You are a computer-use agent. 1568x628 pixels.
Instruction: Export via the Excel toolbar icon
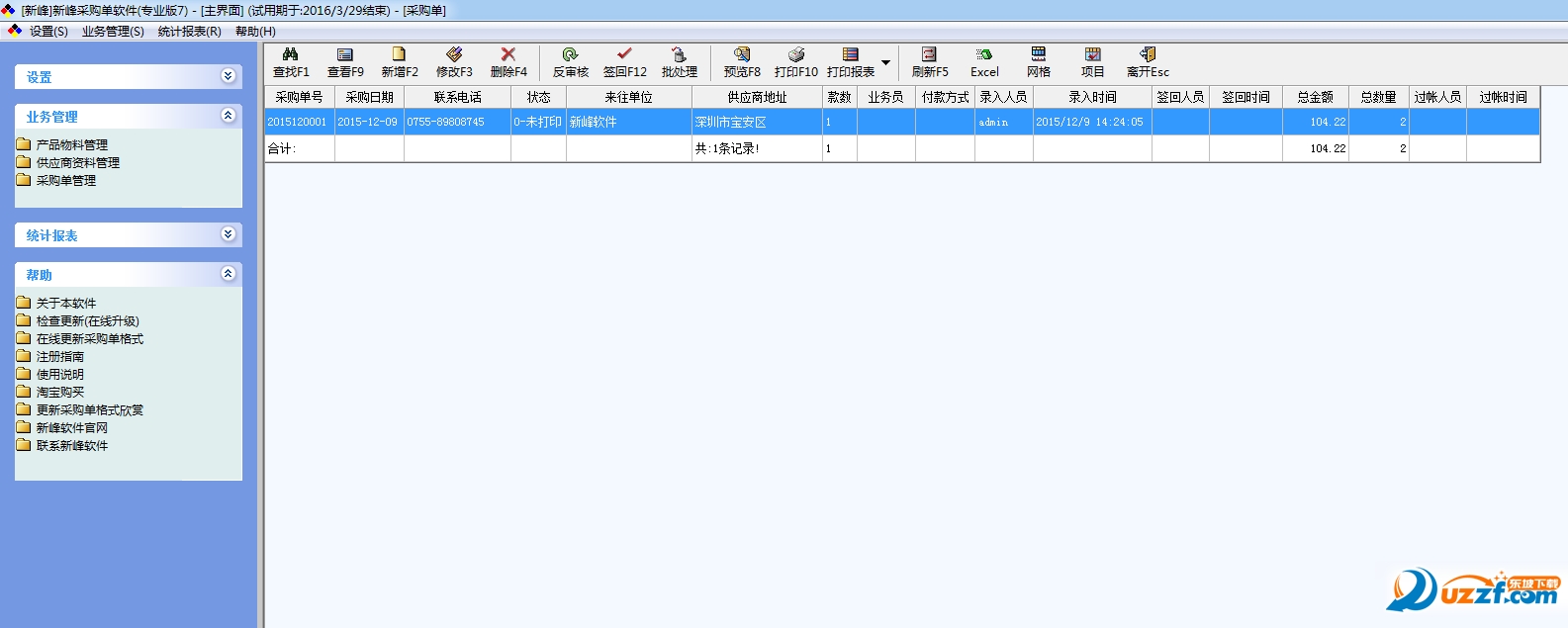tap(984, 62)
